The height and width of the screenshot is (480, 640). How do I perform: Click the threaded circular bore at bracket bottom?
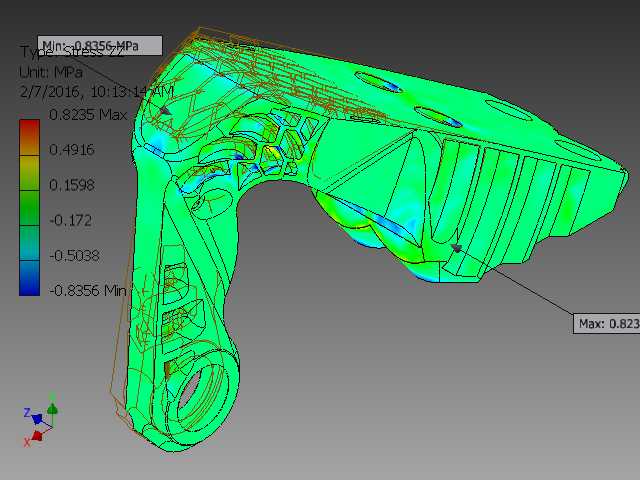(201, 398)
